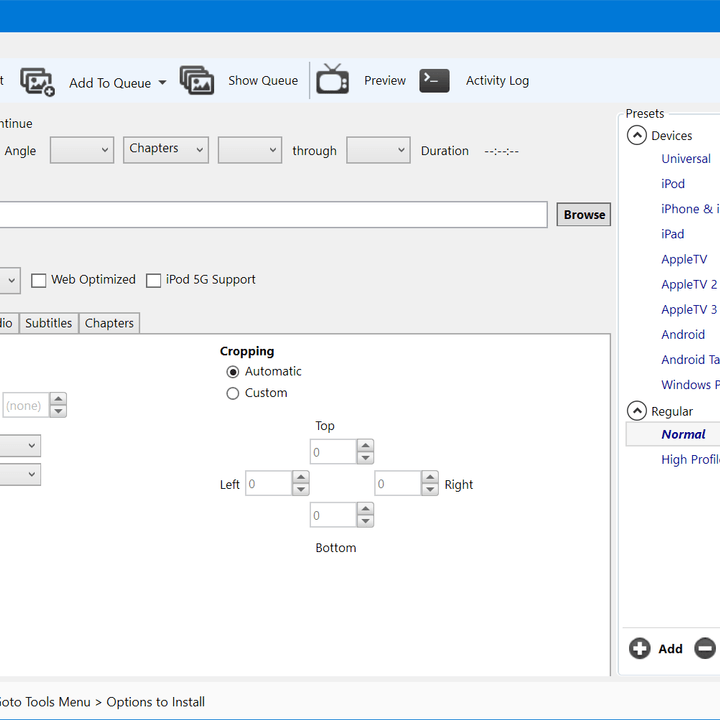The image size is (720, 720).
Task: Click the Preview television icon
Action: click(332, 79)
